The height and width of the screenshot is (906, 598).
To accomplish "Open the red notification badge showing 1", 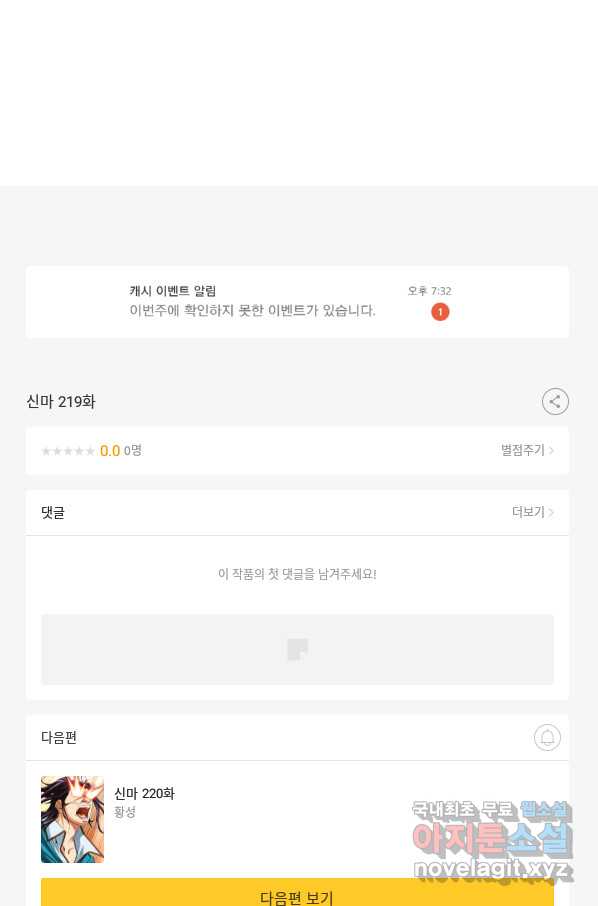I will 440,312.
